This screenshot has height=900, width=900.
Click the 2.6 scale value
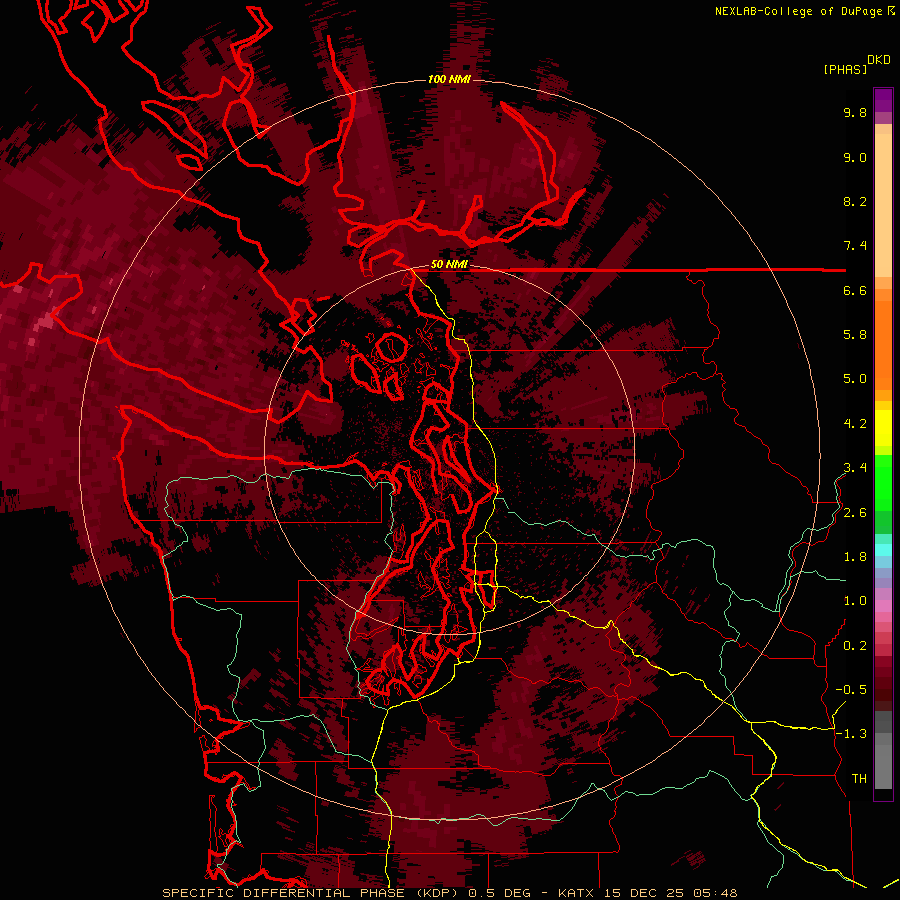click(855, 513)
